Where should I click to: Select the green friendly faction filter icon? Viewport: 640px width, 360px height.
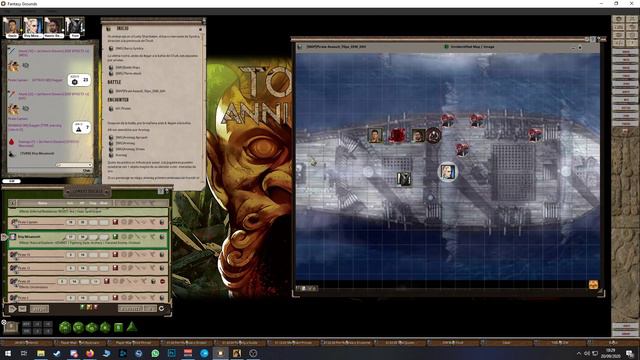tap(82, 307)
